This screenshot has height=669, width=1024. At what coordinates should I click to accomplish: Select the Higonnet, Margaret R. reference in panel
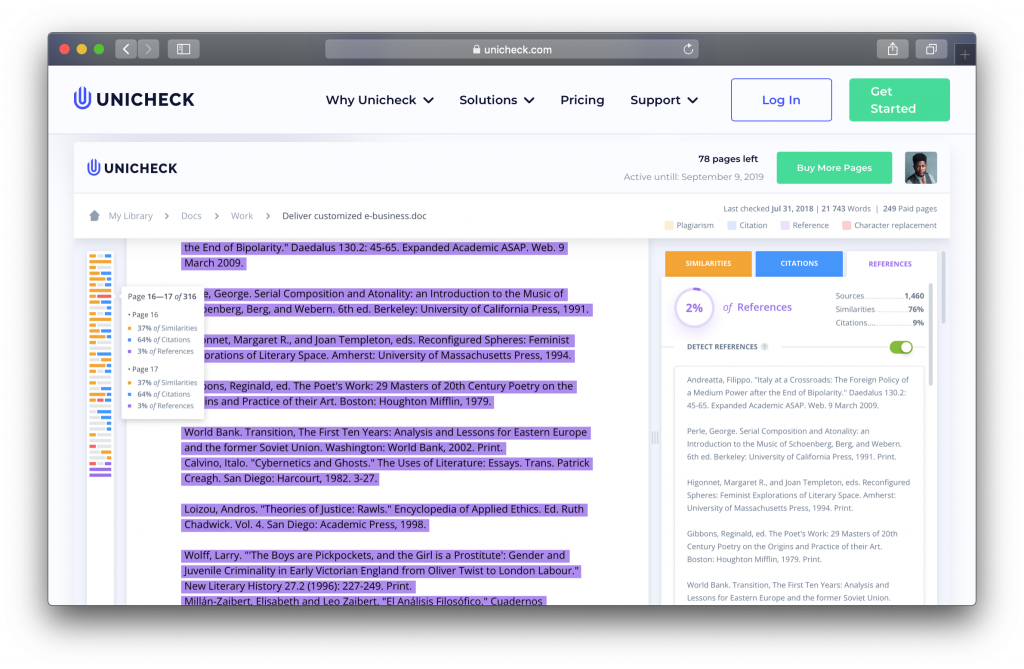[798, 495]
